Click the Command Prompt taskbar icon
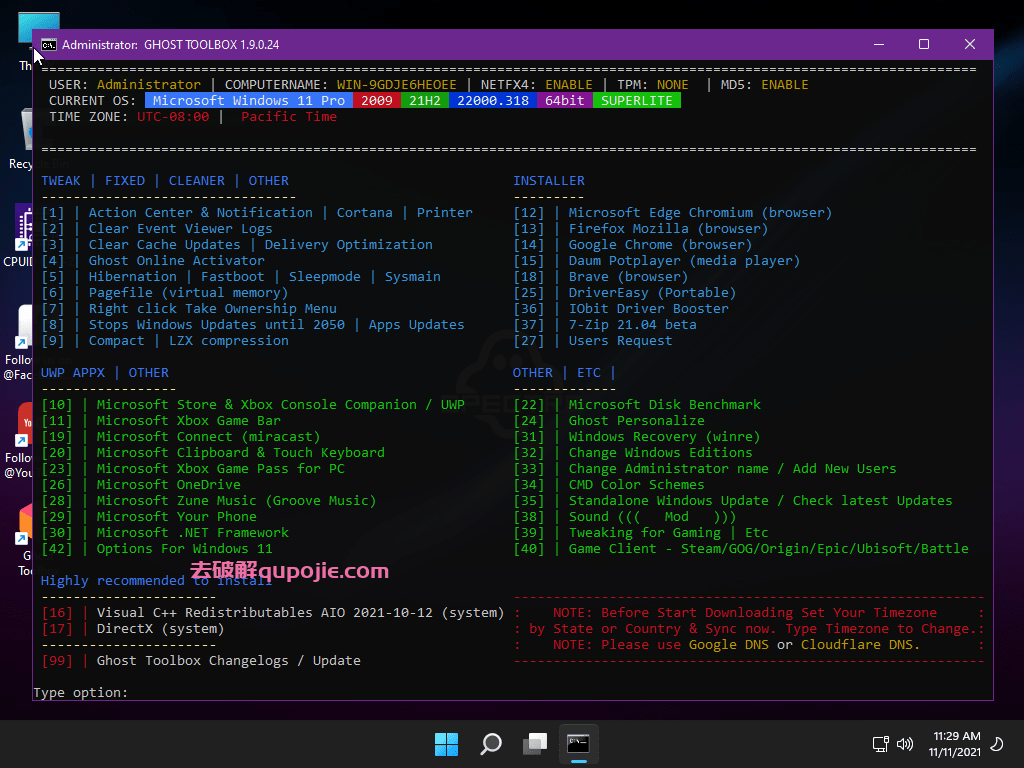 [579, 744]
